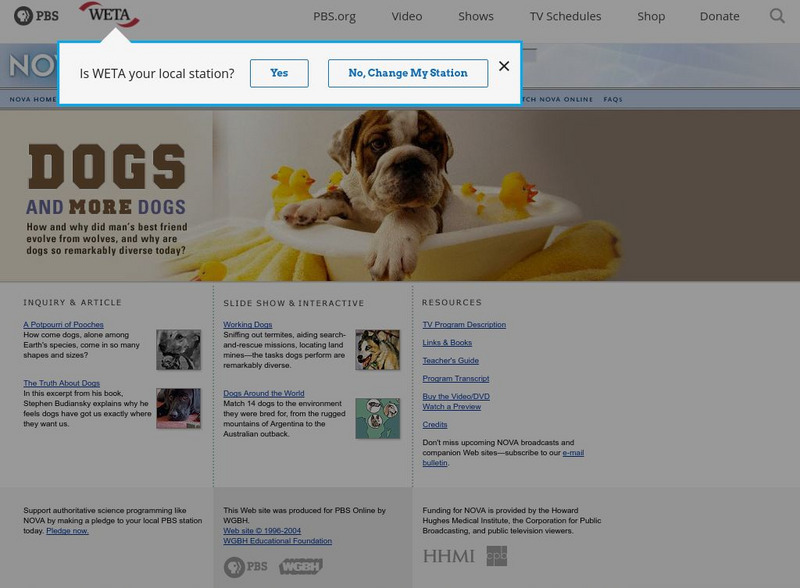
Task: Click the Pledge now link
Action: tap(67, 531)
